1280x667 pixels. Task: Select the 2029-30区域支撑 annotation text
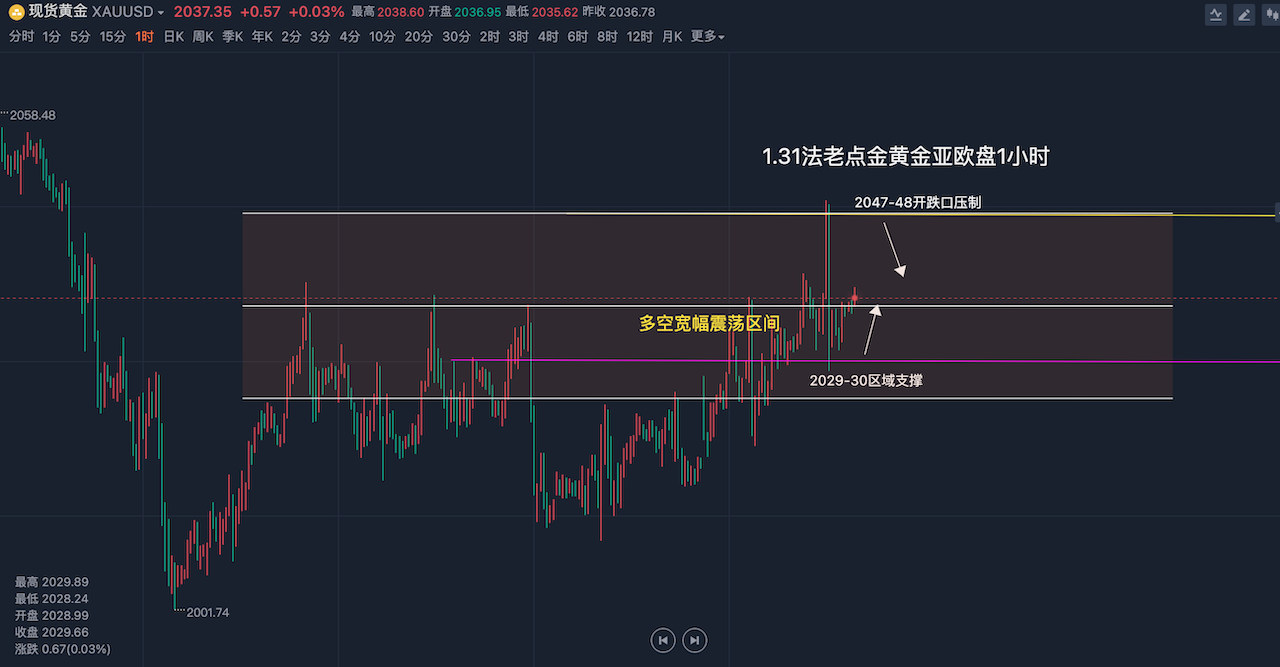click(x=866, y=380)
